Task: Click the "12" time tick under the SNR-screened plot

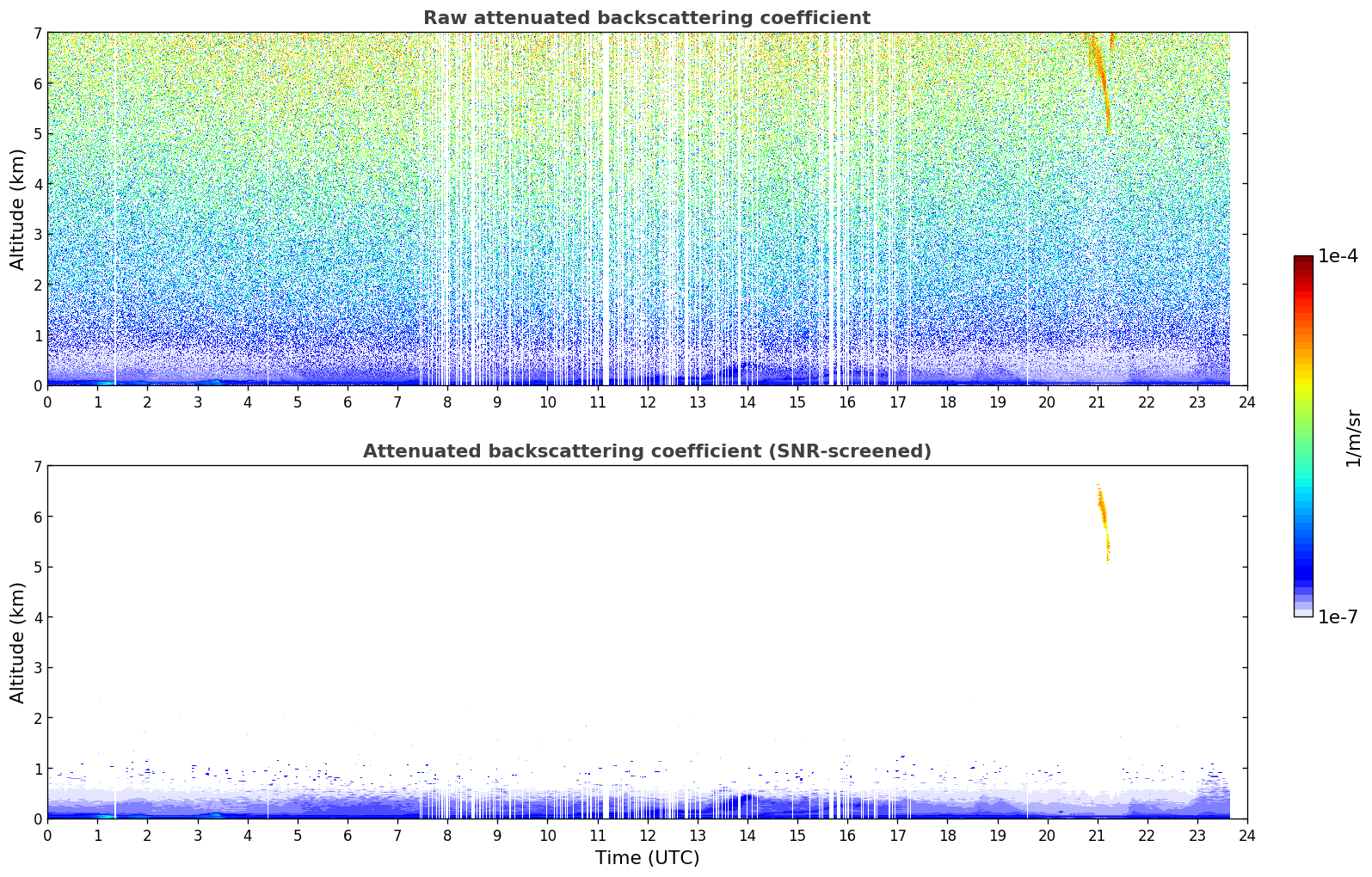Action: 647,836
